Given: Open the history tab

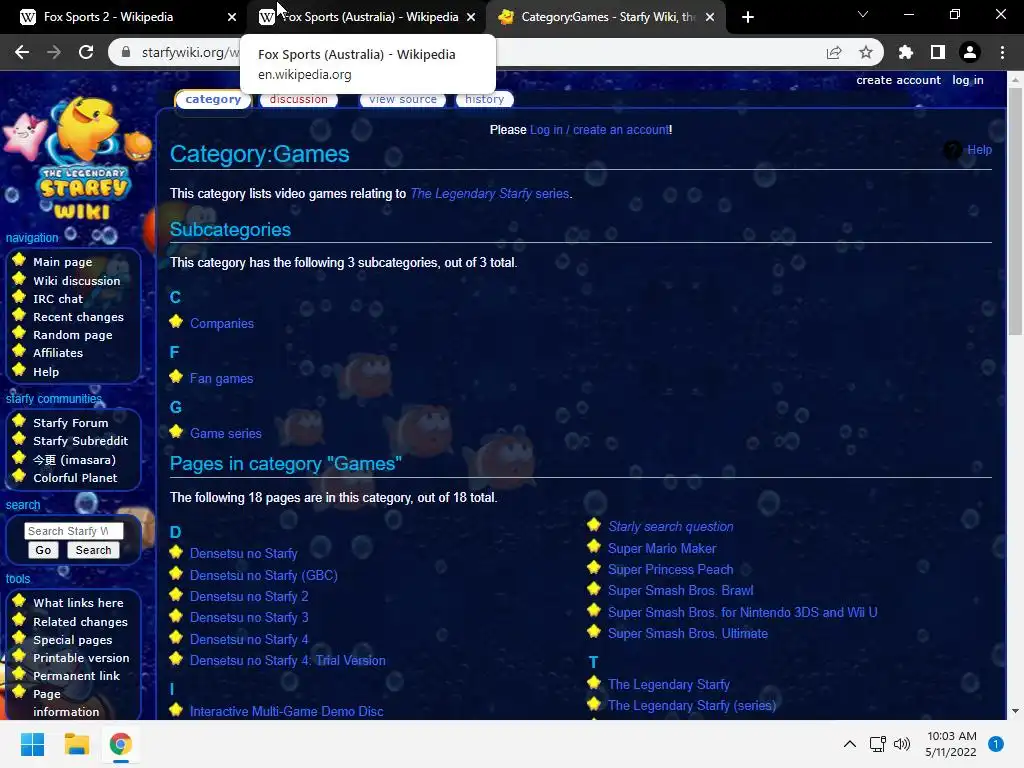Looking at the screenshot, I should (485, 99).
